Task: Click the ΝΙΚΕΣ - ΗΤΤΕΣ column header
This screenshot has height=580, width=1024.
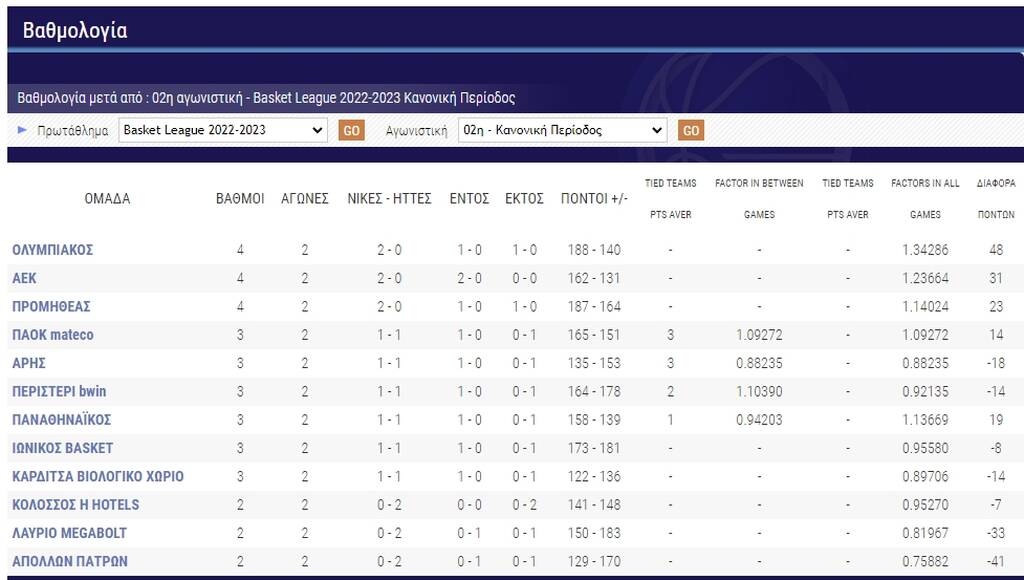Action: 389,199
